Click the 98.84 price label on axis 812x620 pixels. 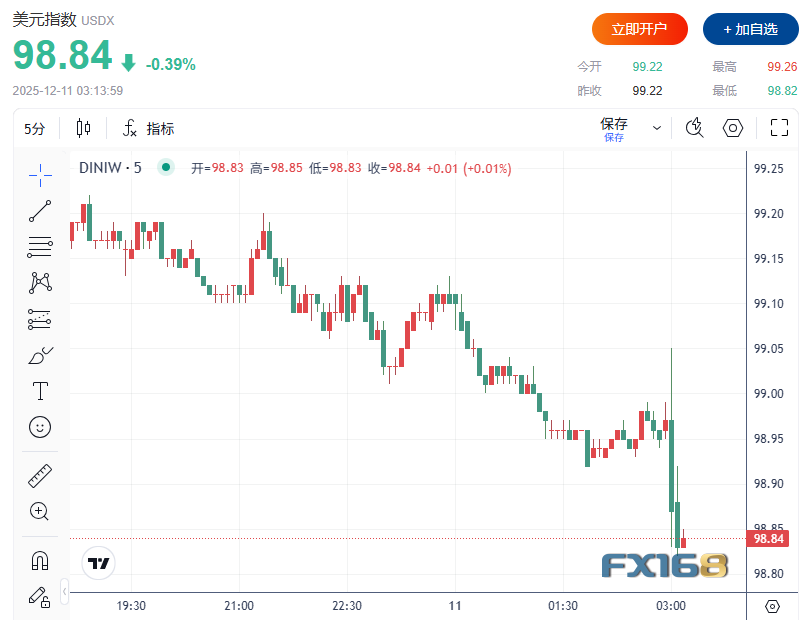point(768,539)
